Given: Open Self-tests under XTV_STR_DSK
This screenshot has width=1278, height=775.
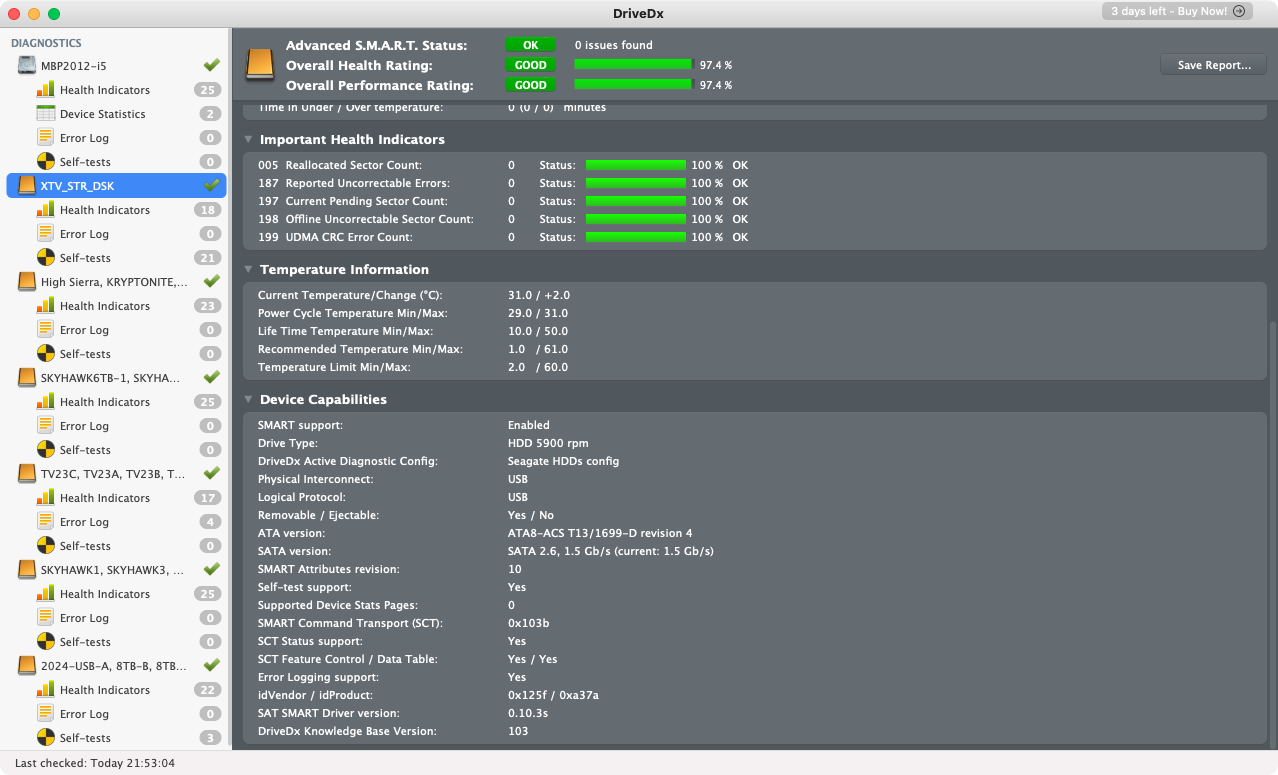Looking at the screenshot, I should click(85, 258).
